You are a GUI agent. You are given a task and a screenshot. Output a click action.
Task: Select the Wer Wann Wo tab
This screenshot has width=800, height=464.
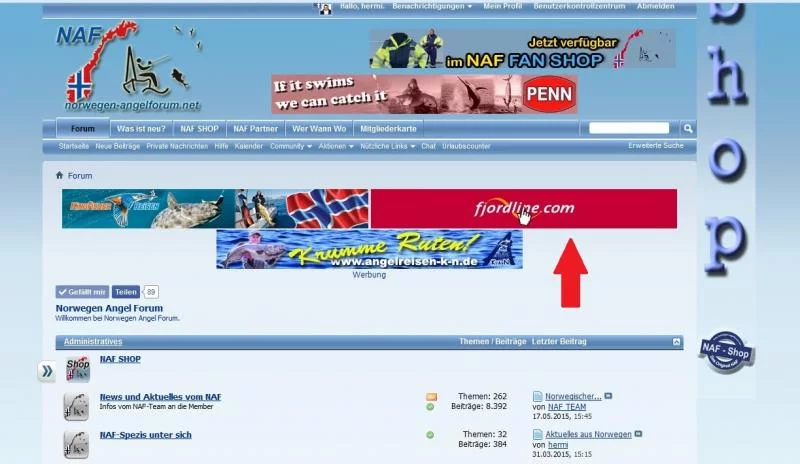click(319, 129)
